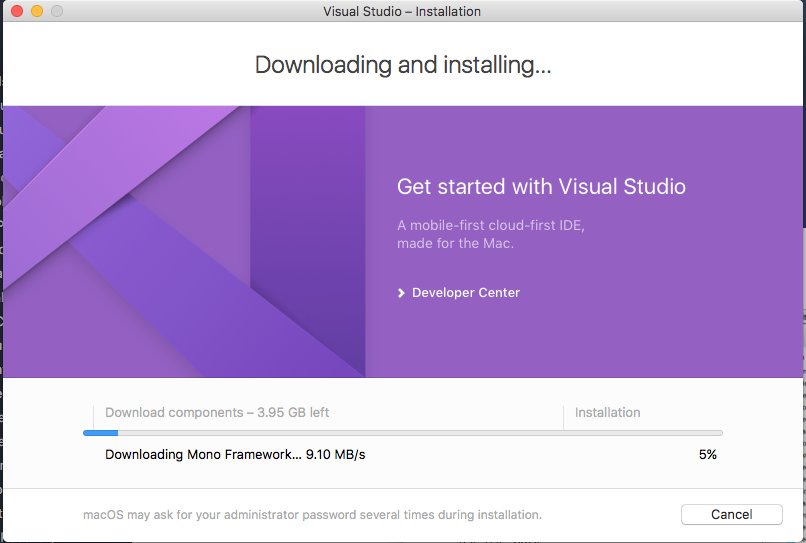Click the 'Downloading Mono Framework... 9.10 MB/s' status
Screen dimensions: 806x543
point(235,455)
